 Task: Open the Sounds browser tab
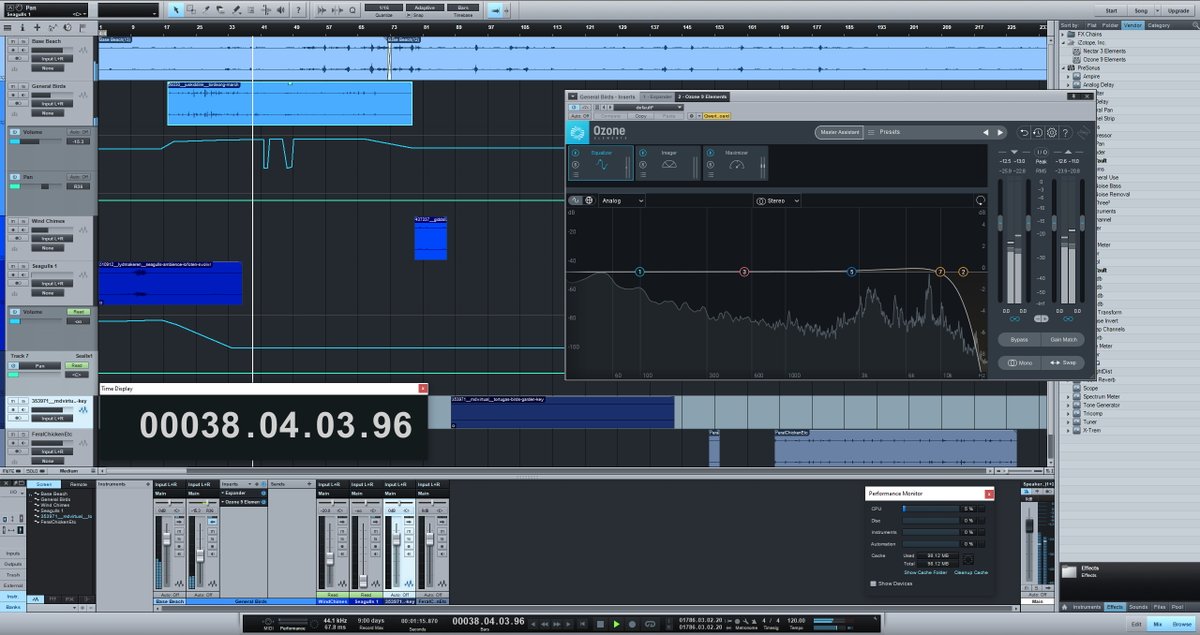click(1137, 607)
